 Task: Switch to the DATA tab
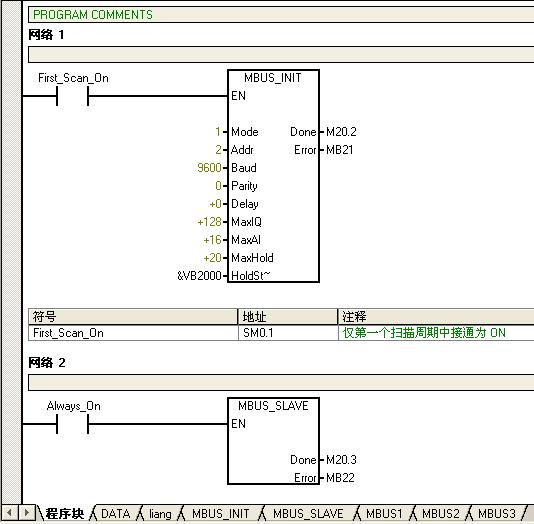[x=115, y=514]
